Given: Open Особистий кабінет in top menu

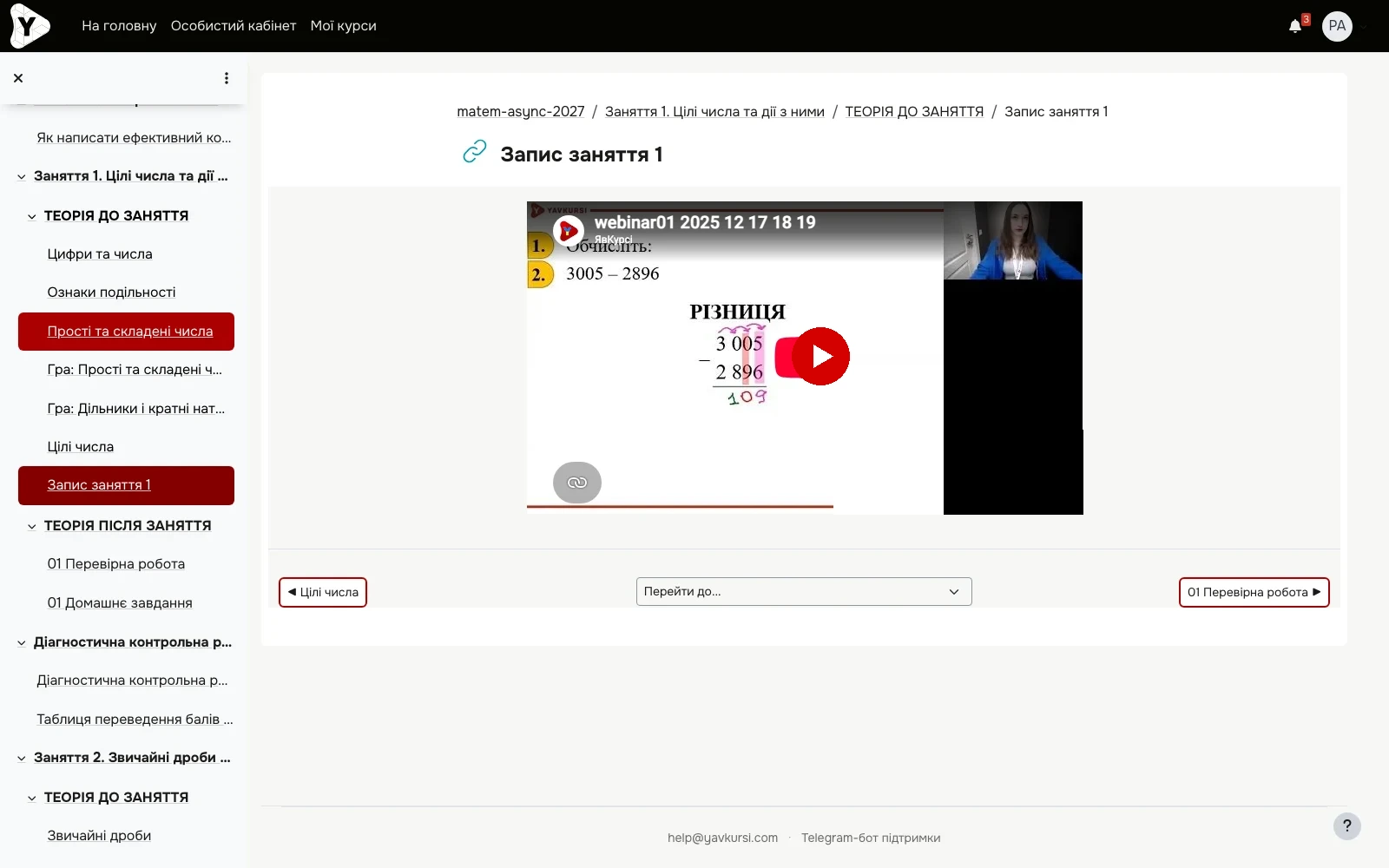Looking at the screenshot, I should [x=234, y=26].
